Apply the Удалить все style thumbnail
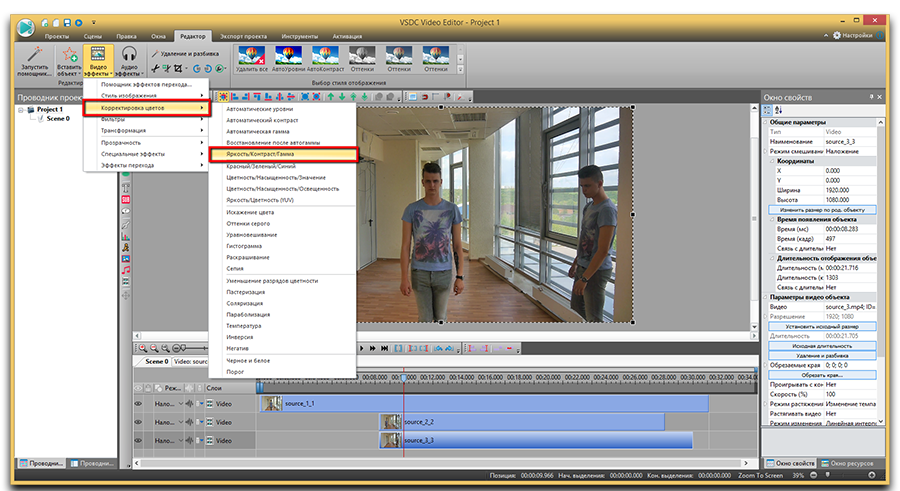 (251, 59)
